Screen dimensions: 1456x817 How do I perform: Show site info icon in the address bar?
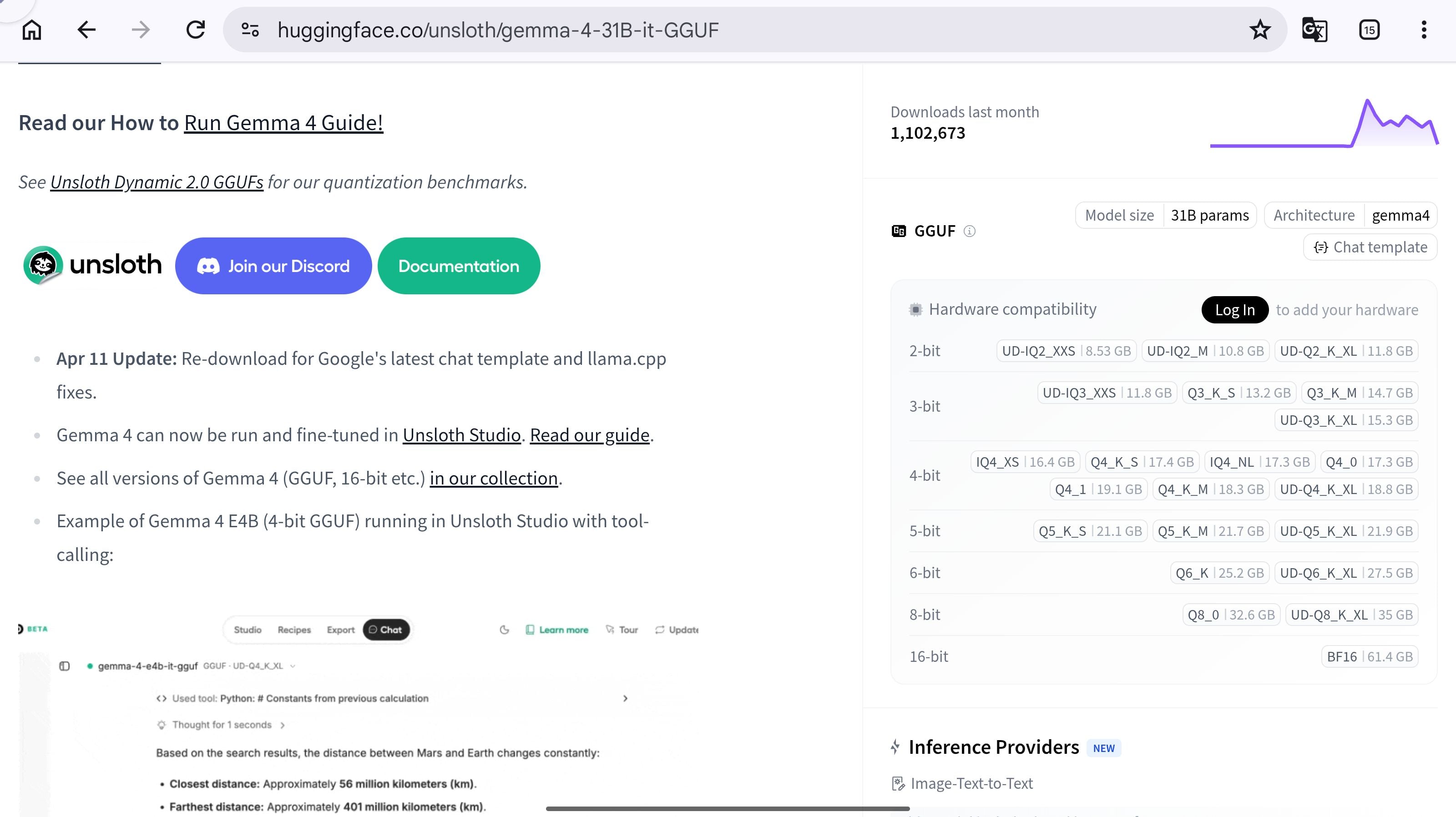pos(250,30)
